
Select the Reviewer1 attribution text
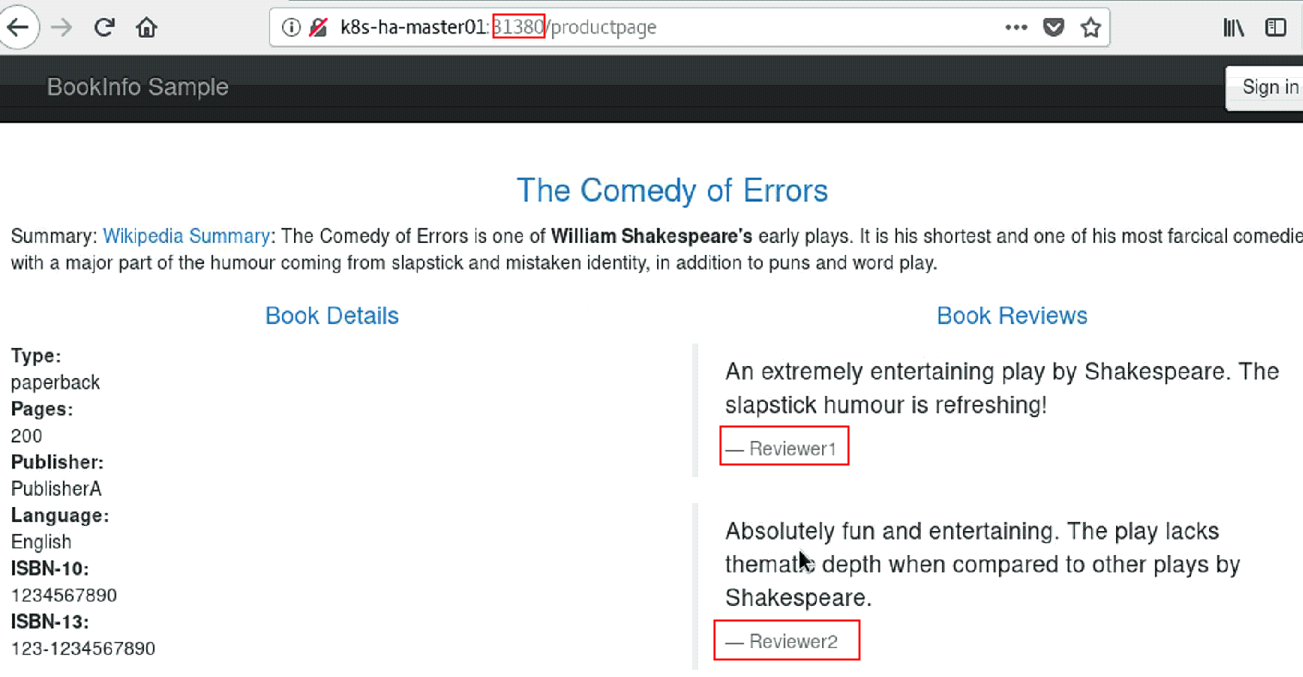792,449
